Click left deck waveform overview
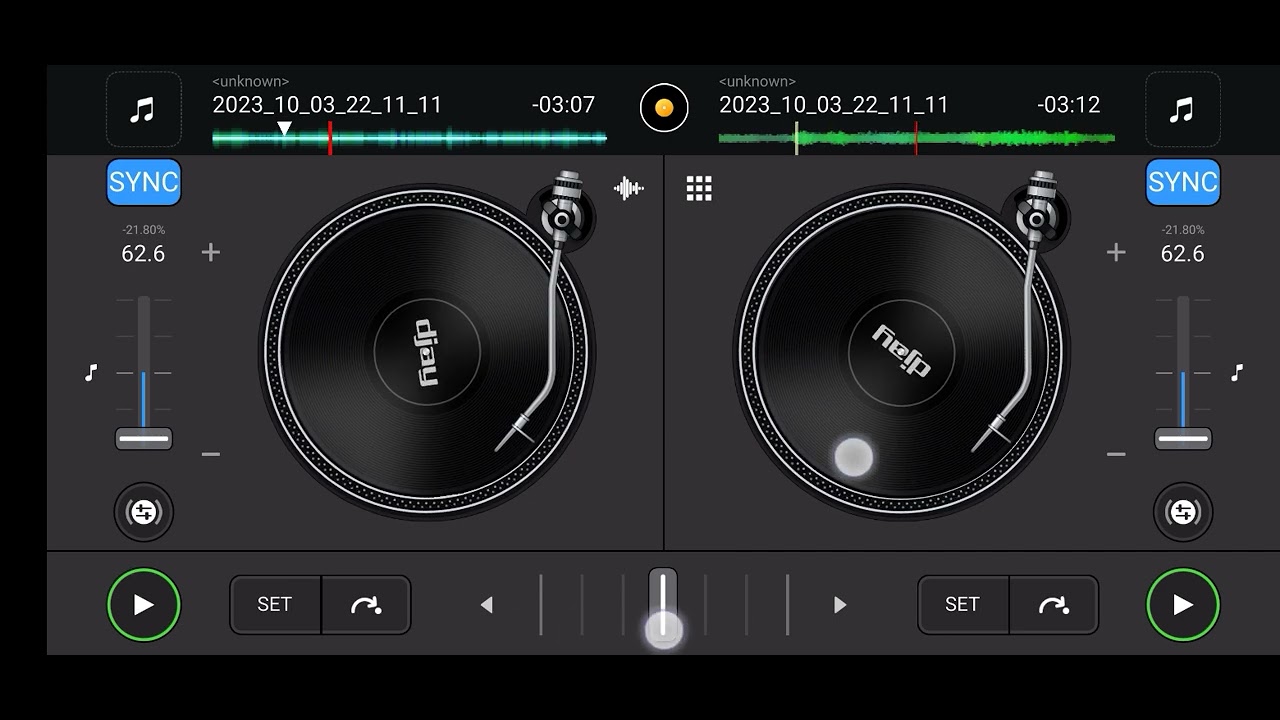 click(410, 138)
